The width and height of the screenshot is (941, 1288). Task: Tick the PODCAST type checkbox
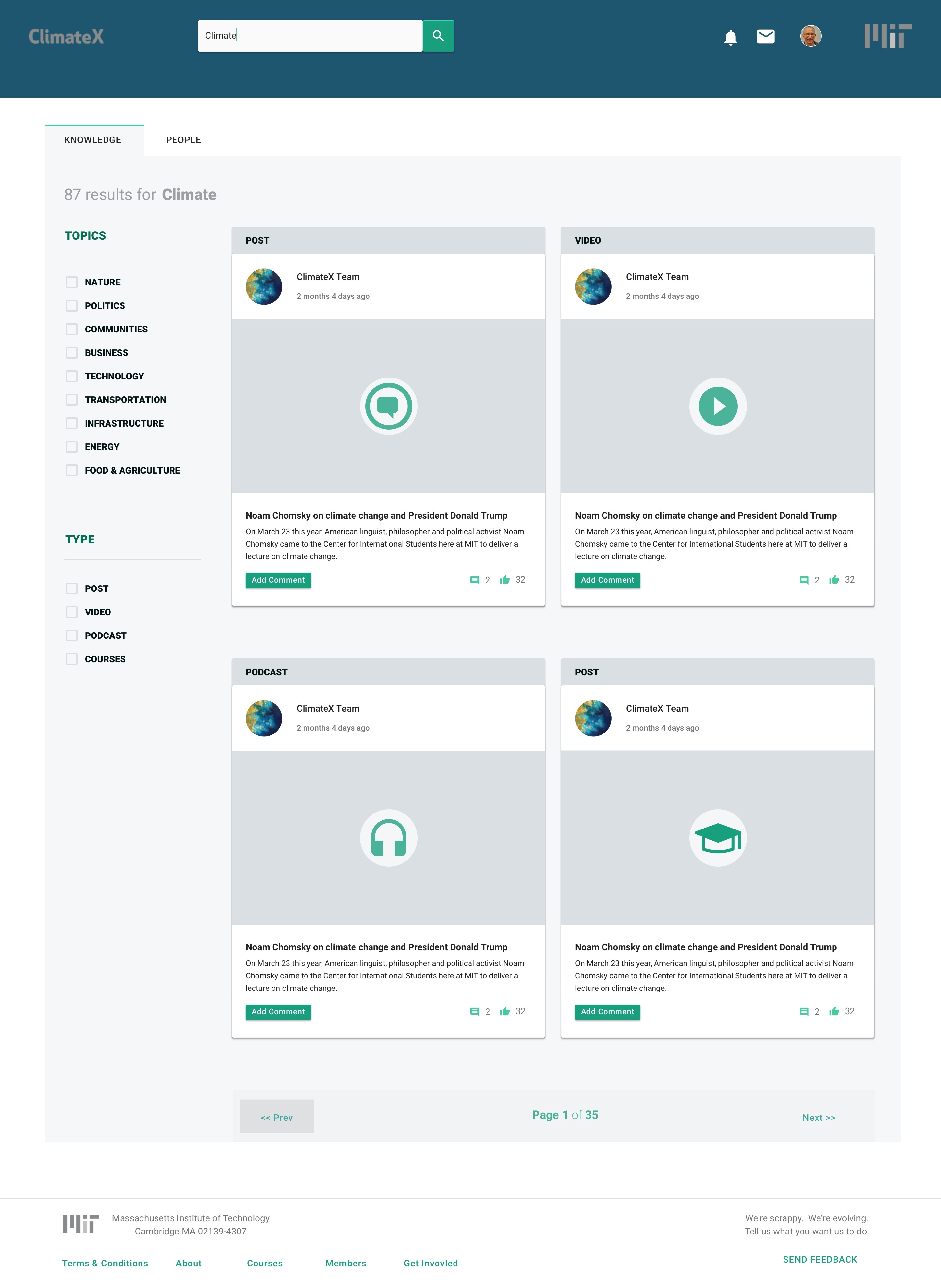(72, 636)
